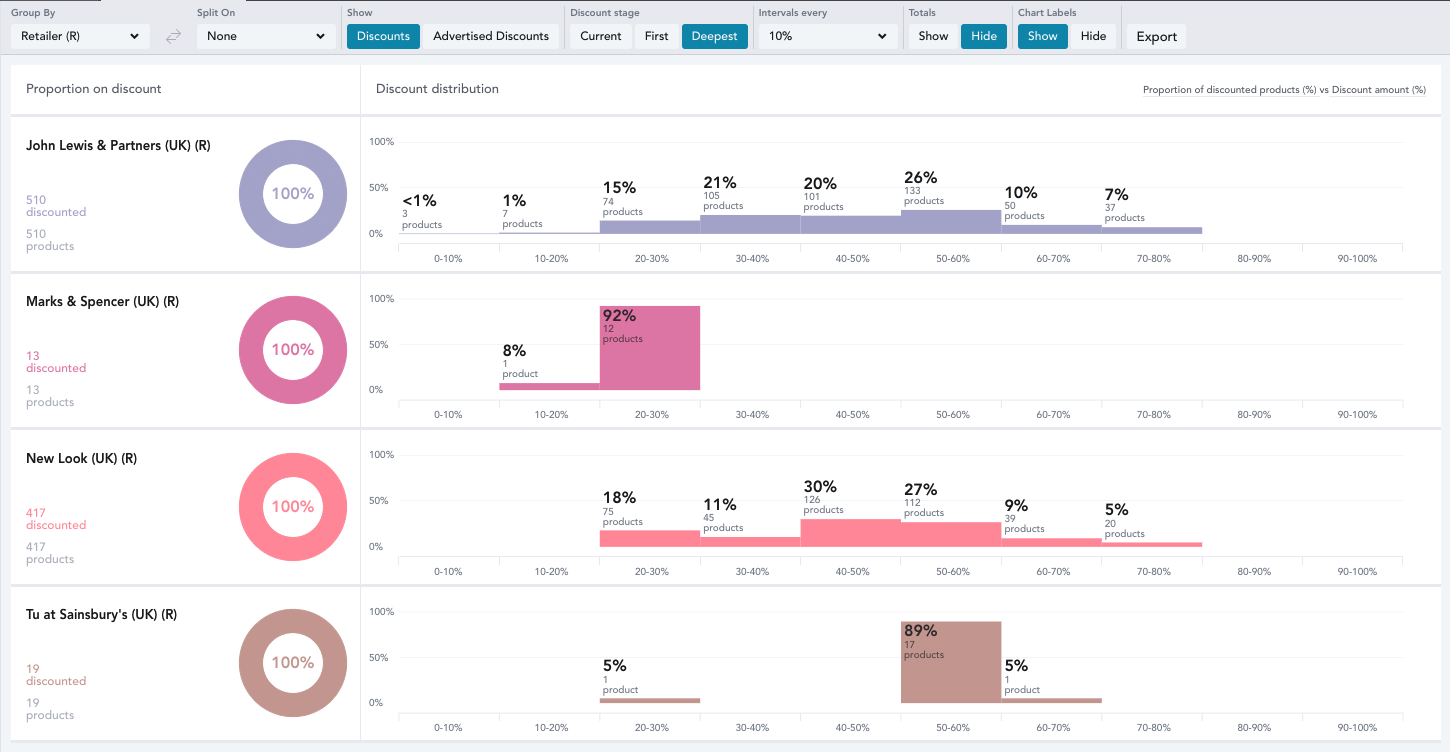1450x752 pixels.
Task: Select the Marks & Spencer 92% bar
Action: pos(650,348)
